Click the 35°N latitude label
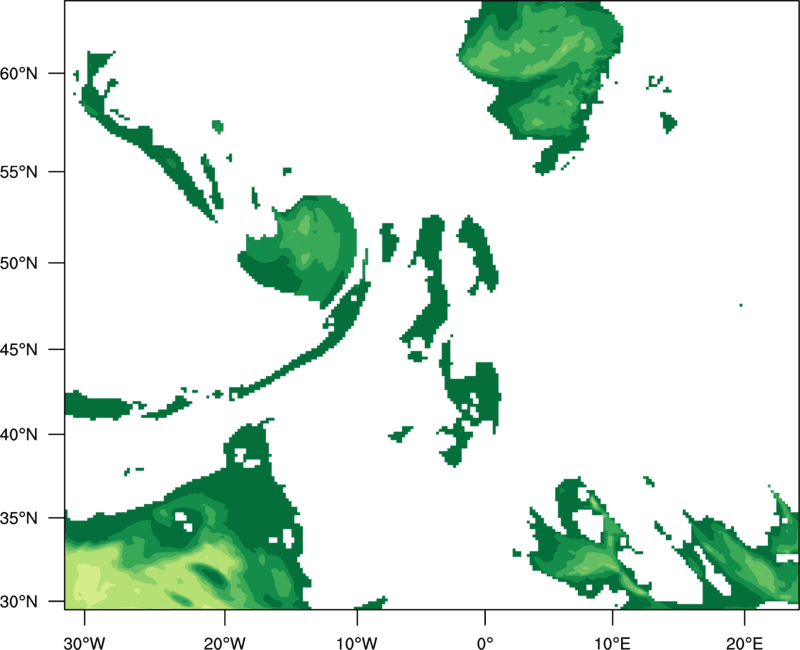The width and height of the screenshot is (800, 650). 19,518
